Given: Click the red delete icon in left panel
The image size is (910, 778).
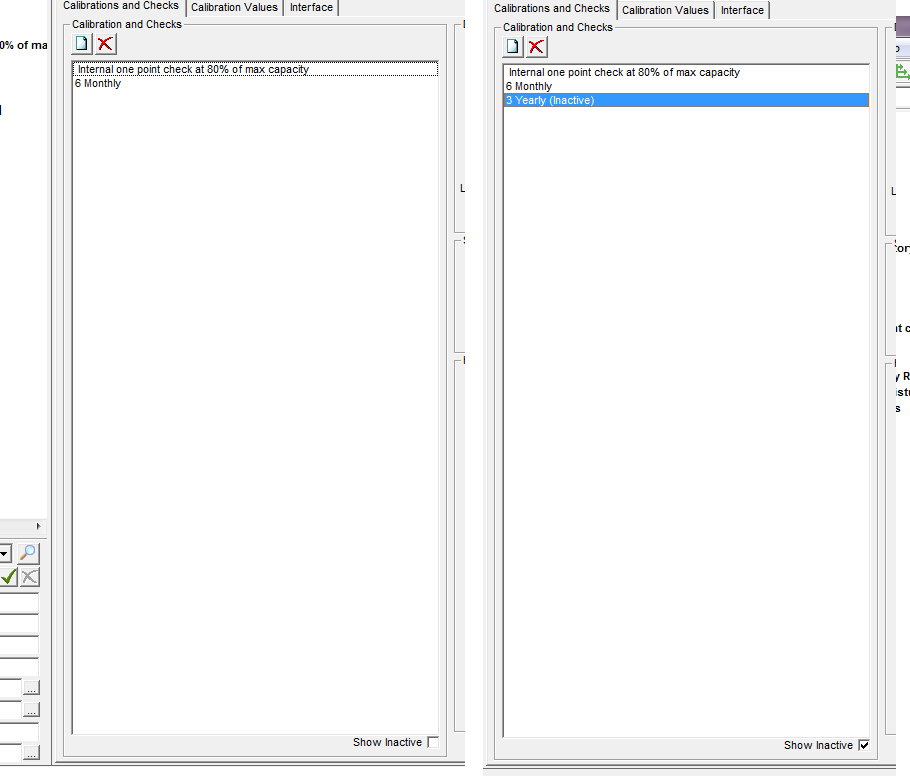Looking at the screenshot, I should click(x=105, y=43).
